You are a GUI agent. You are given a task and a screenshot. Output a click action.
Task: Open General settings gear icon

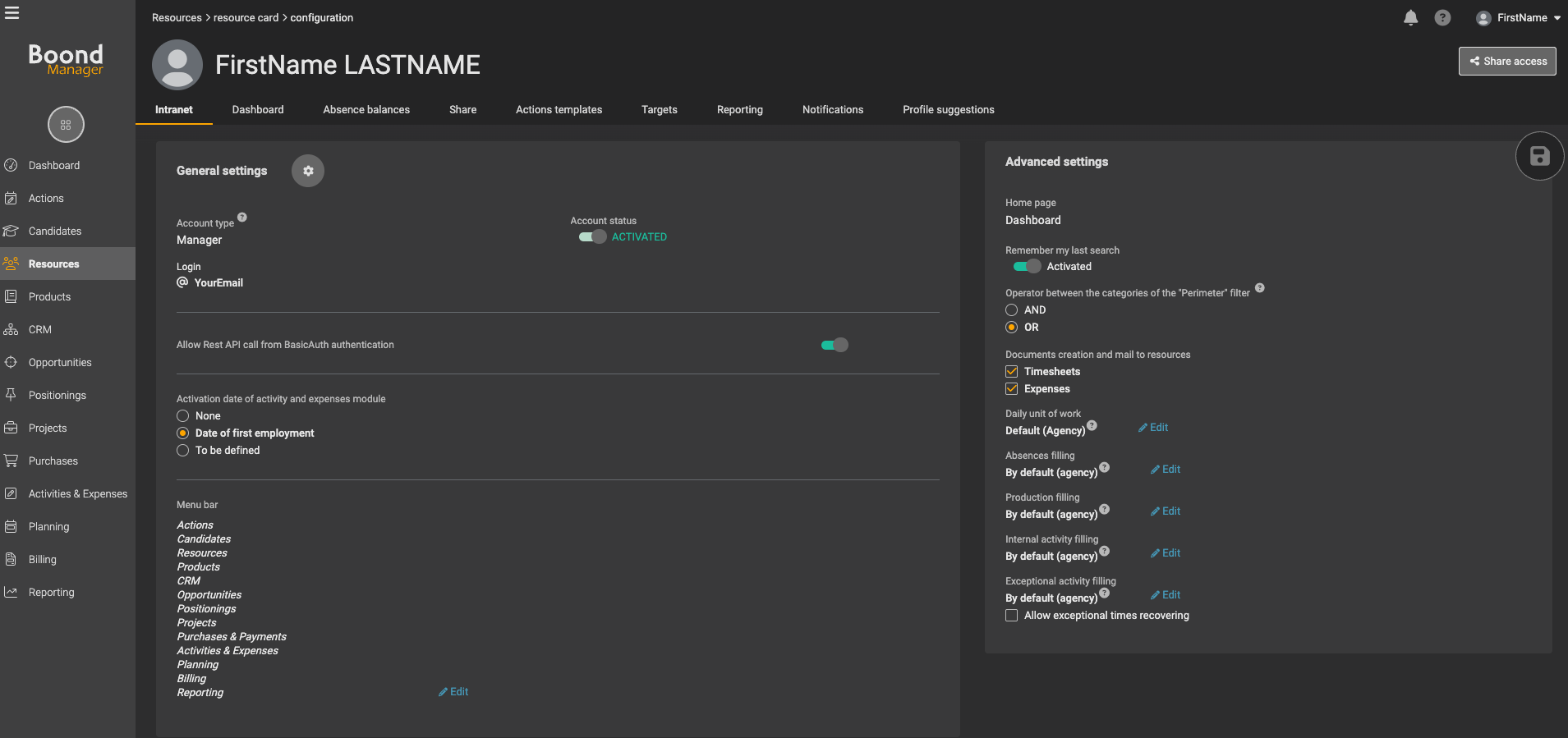click(x=308, y=171)
